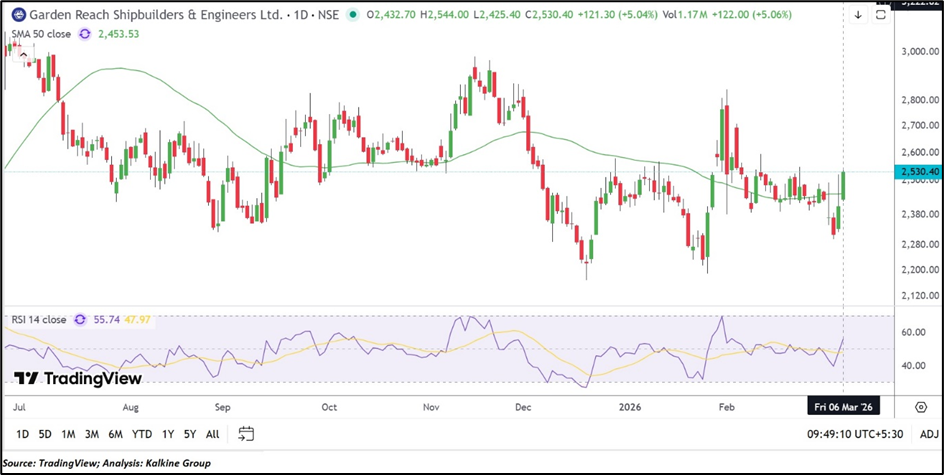Open the SMA 50 close indicator legend

pos(40,33)
